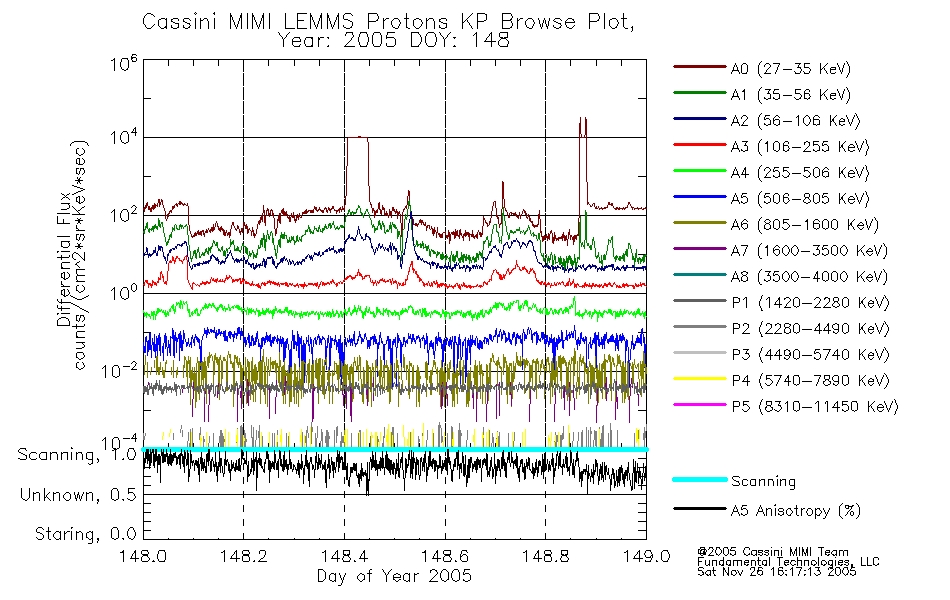Click the A1 (35-56 KeV) legend label
950x600 pixels.
[x=790, y=95]
